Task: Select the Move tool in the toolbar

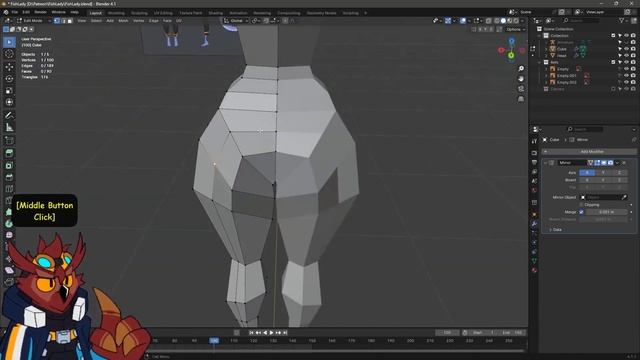Action: 9,67
